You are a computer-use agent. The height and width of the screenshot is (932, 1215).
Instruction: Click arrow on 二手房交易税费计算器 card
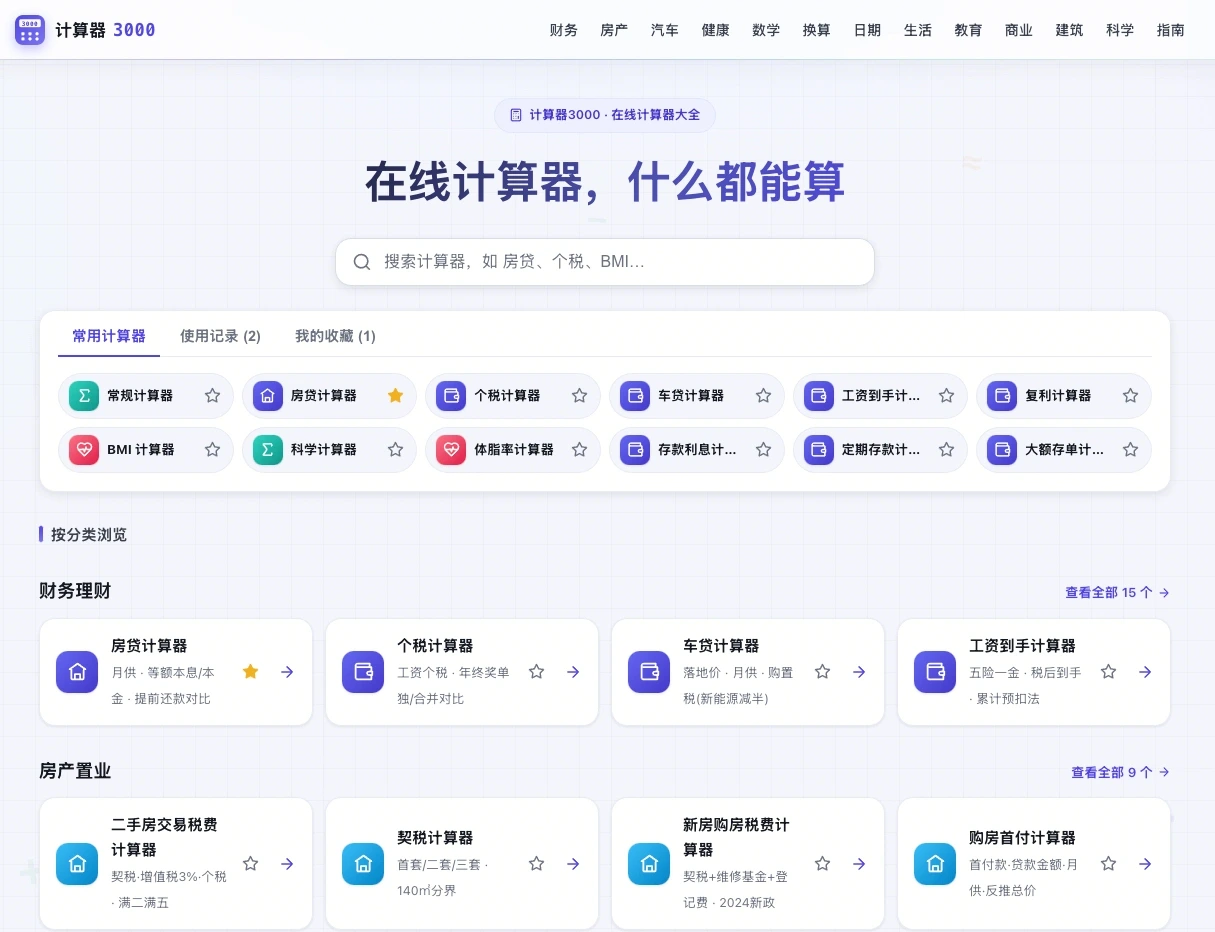point(287,864)
